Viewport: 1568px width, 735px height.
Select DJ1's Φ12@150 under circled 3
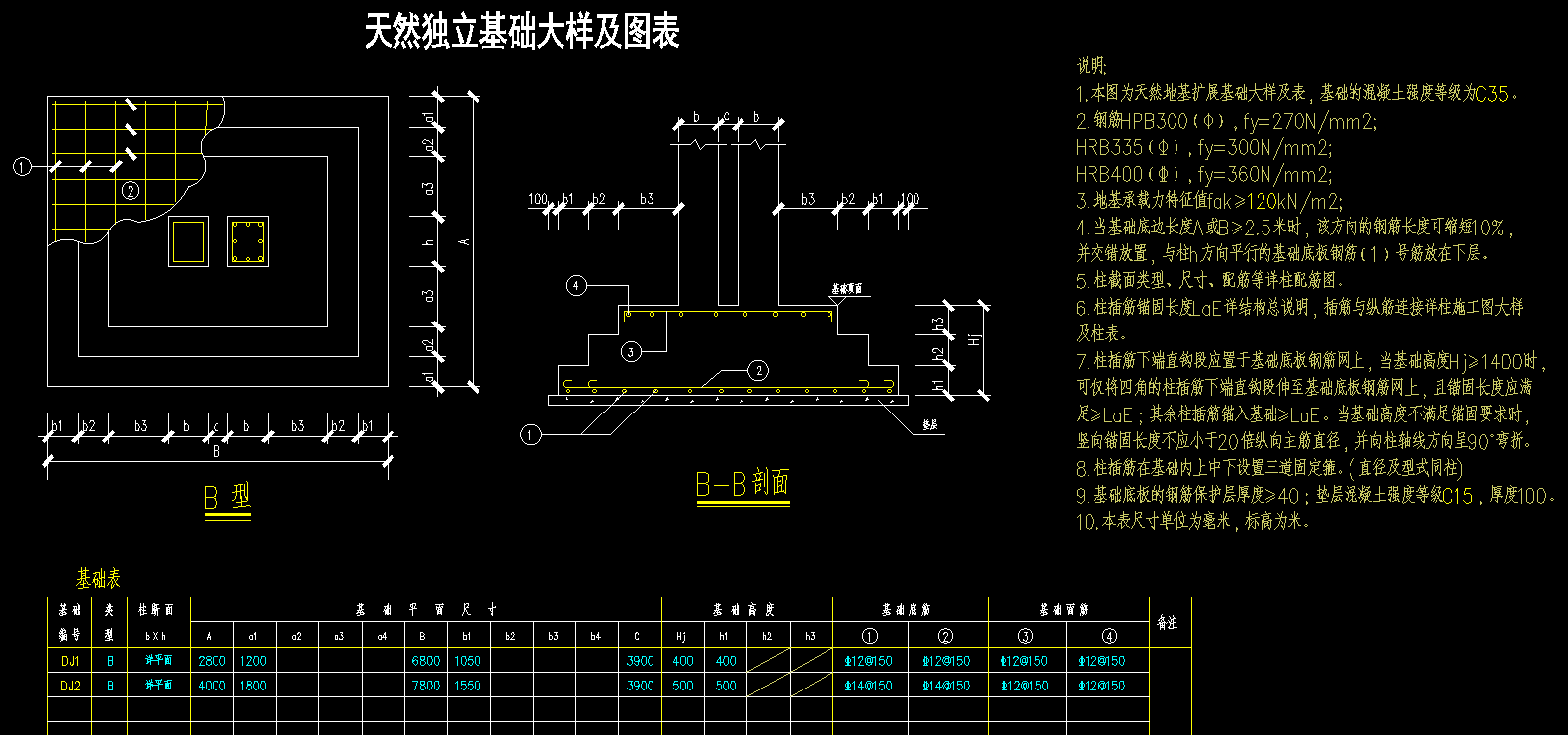1023,661
